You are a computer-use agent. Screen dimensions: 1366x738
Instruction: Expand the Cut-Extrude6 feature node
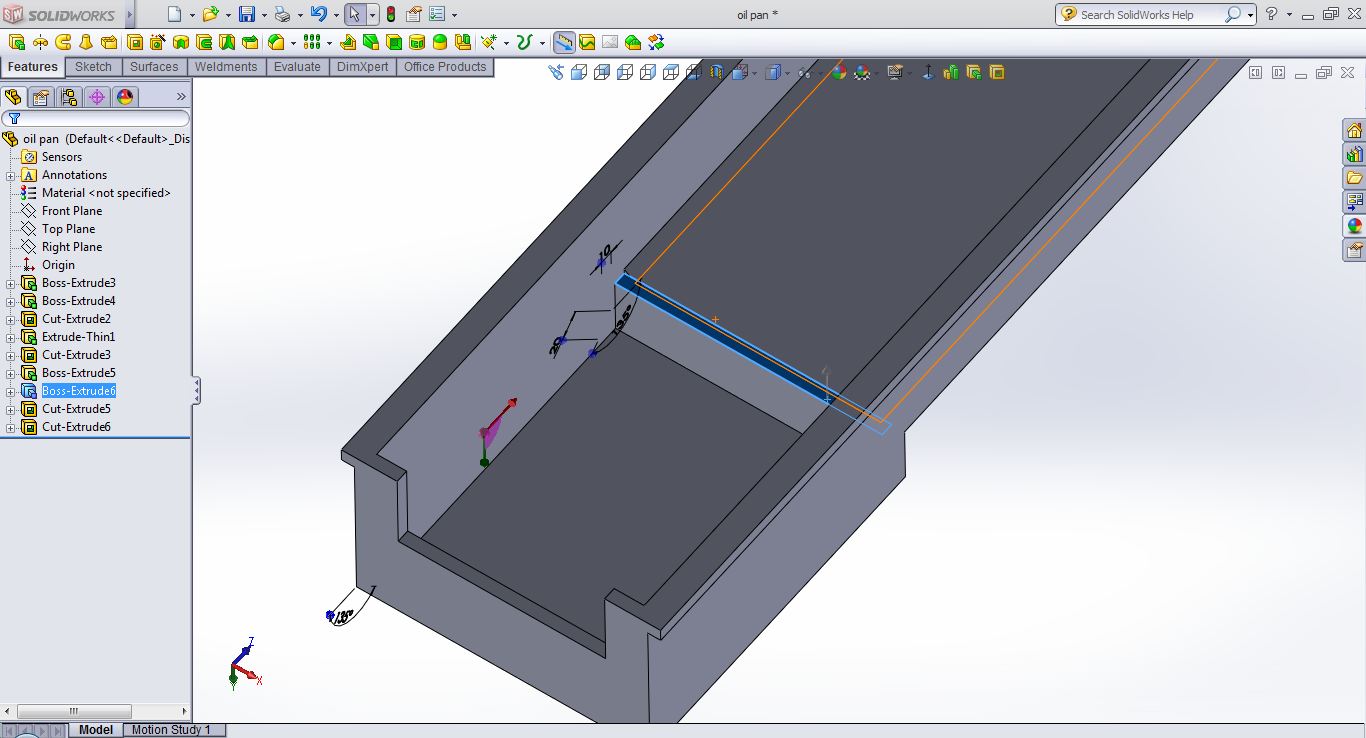coord(10,427)
